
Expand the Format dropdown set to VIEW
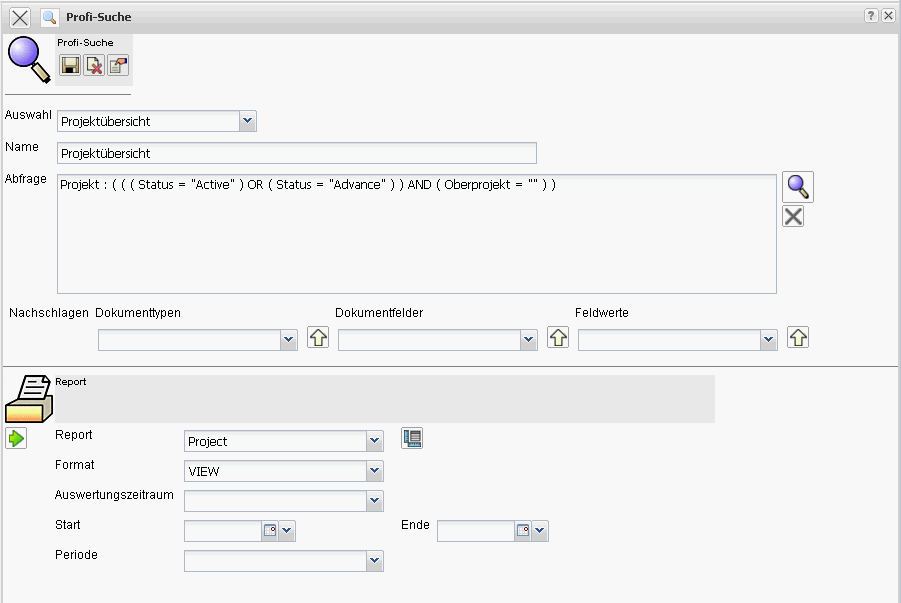point(375,471)
